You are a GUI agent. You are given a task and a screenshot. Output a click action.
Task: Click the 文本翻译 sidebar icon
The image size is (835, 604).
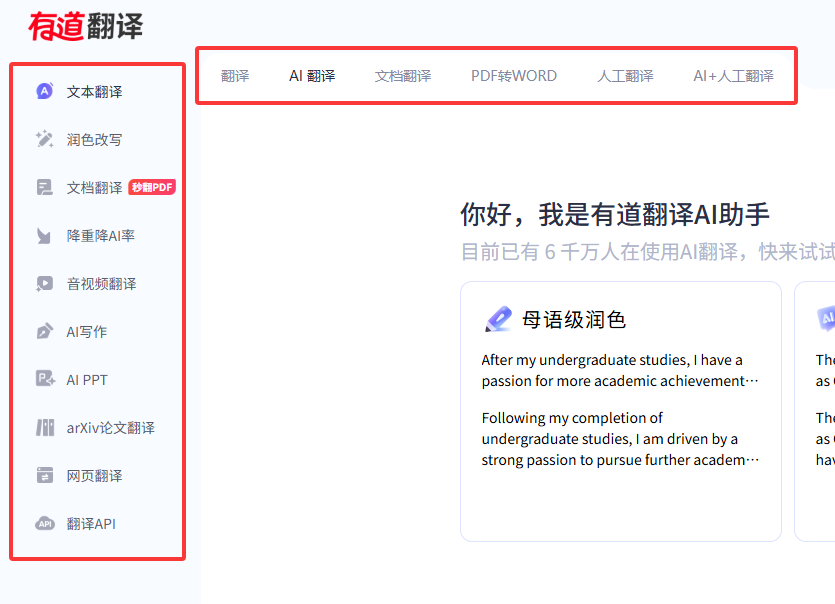click(x=45, y=91)
